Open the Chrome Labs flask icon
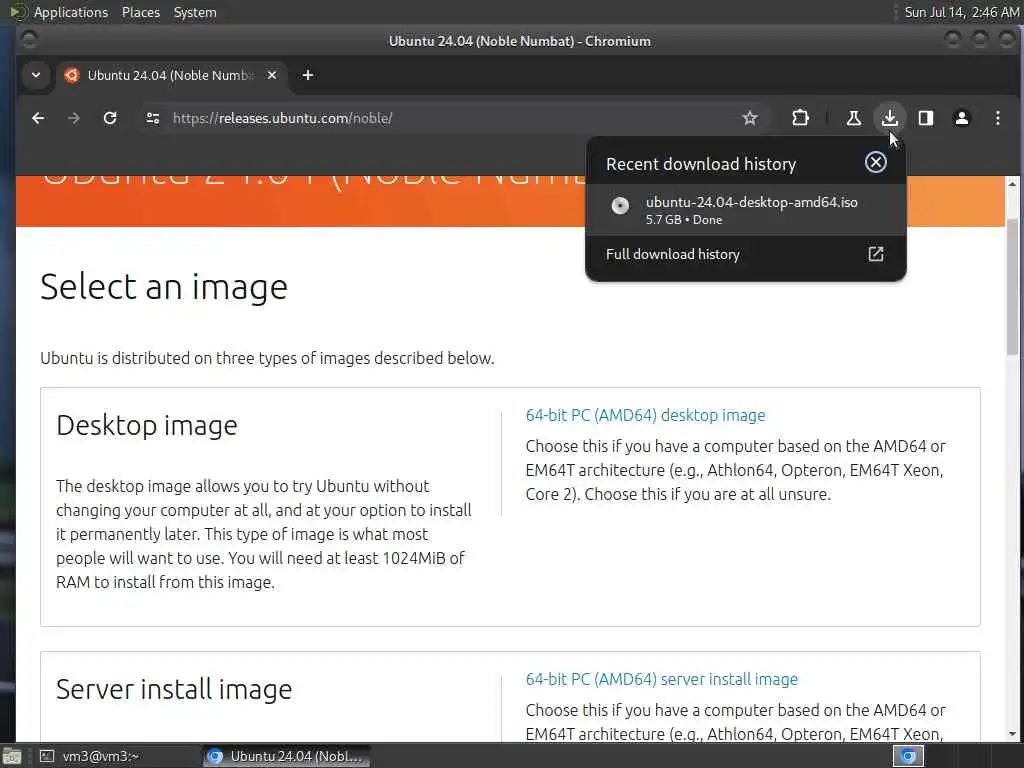The image size is (1024, 768). click(853, 118)
